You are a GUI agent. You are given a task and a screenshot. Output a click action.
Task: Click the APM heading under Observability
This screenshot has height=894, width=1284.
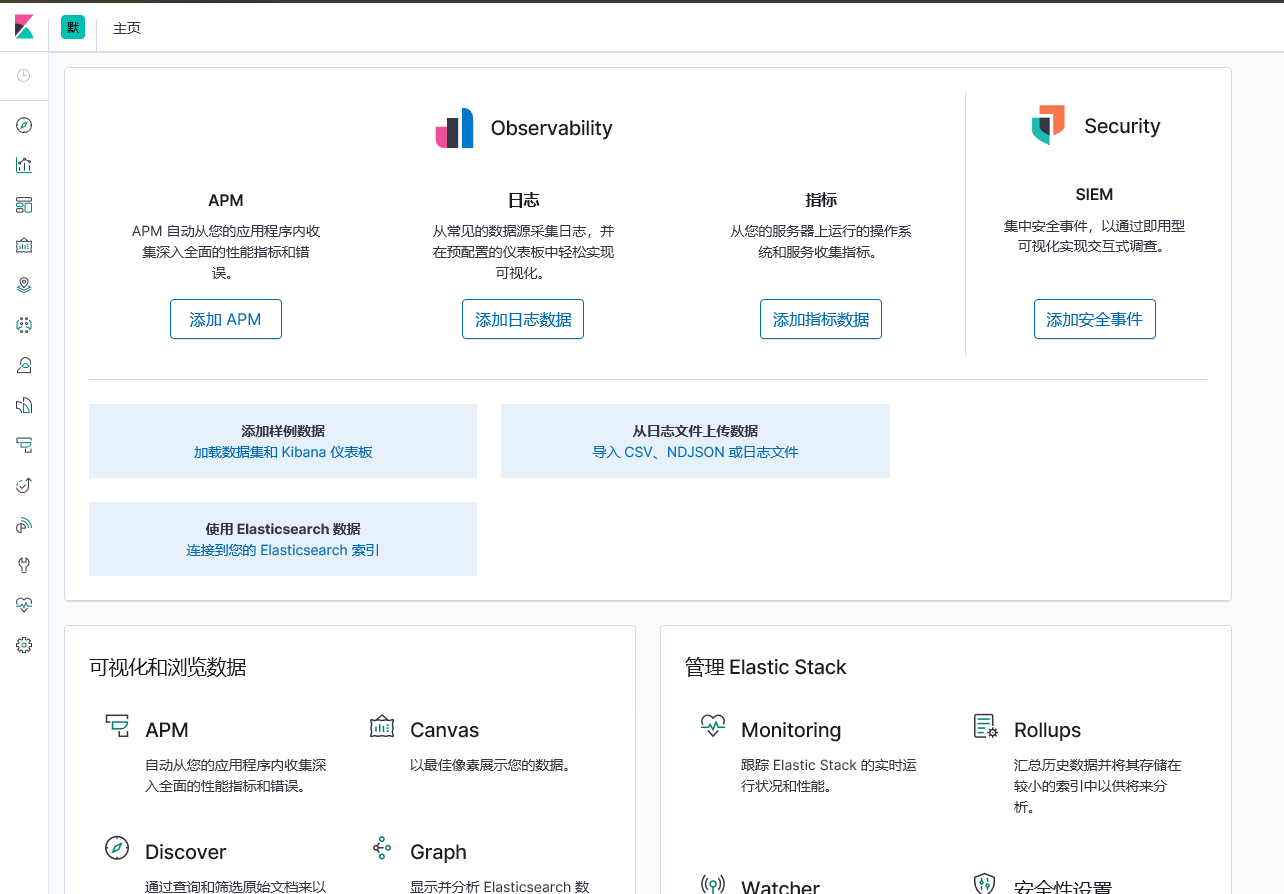tap(226, 200)
